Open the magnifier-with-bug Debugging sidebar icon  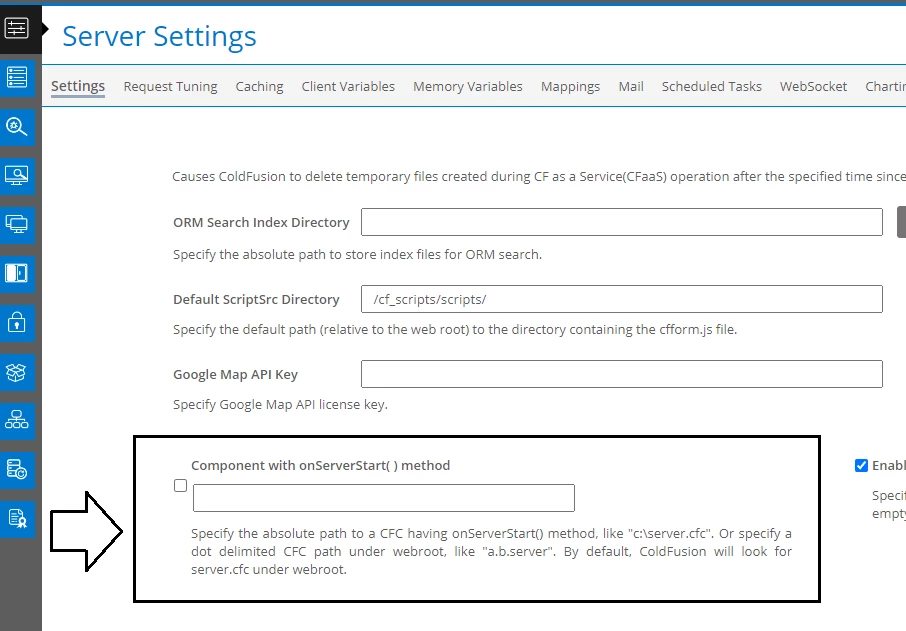(17, 126)
